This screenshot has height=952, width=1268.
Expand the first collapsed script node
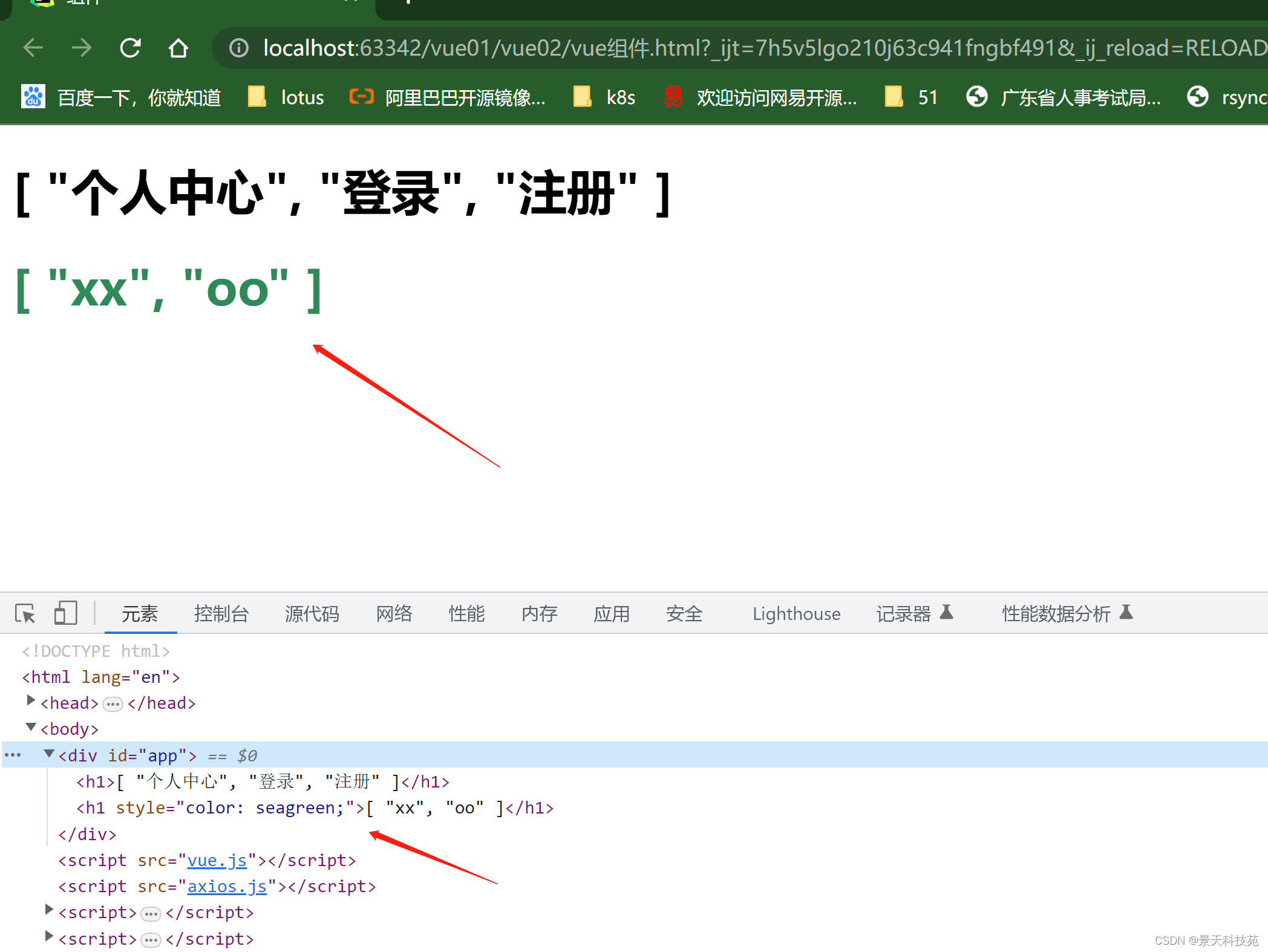click(x=49, y=910)
